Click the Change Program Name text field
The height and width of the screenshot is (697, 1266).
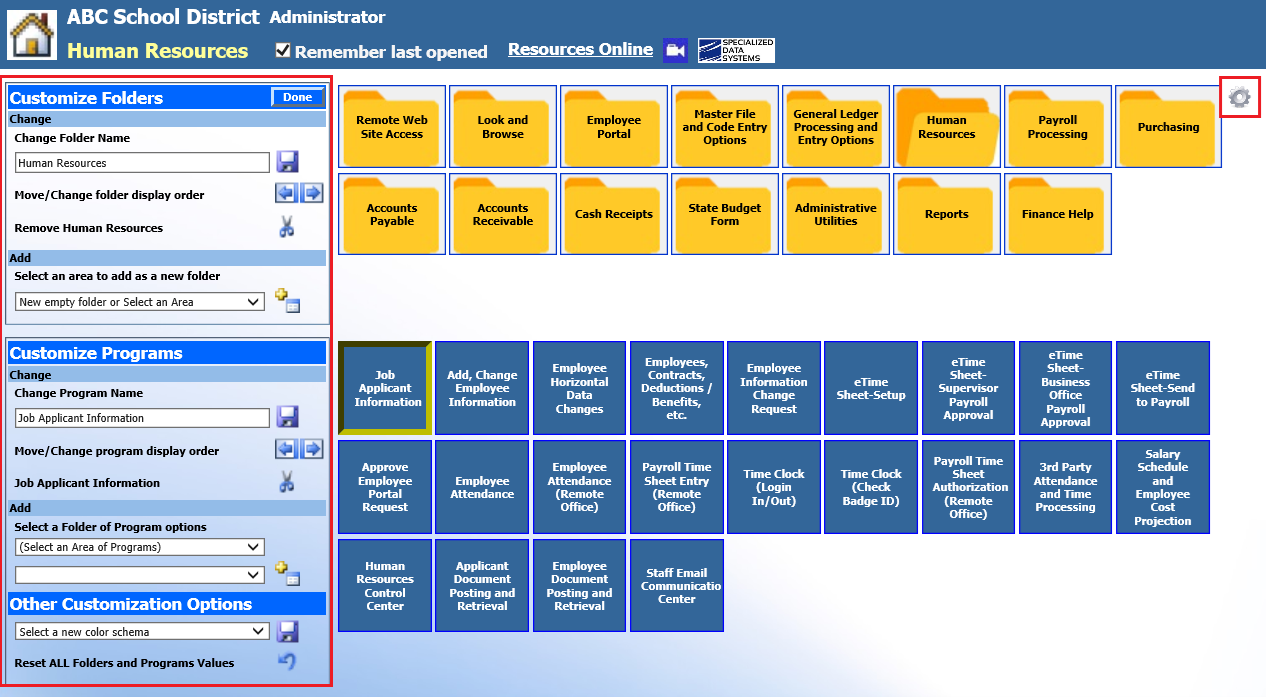[x=142, y=418]
